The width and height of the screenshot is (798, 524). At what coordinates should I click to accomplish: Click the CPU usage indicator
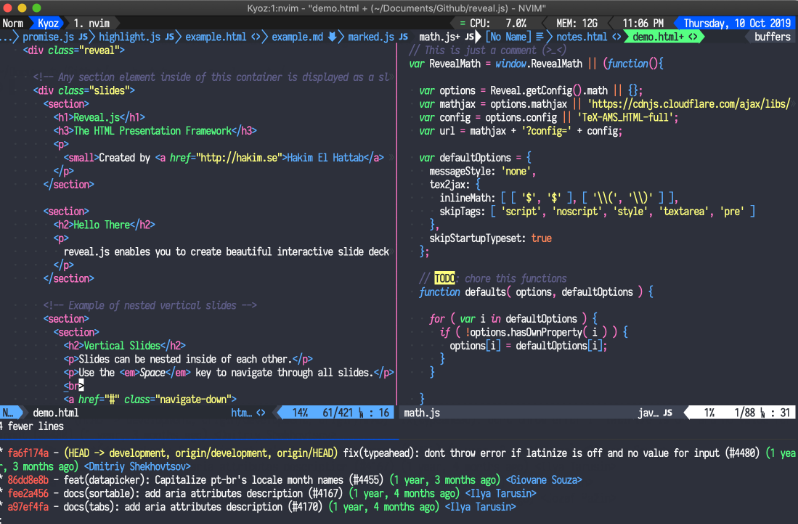[493, 23]
